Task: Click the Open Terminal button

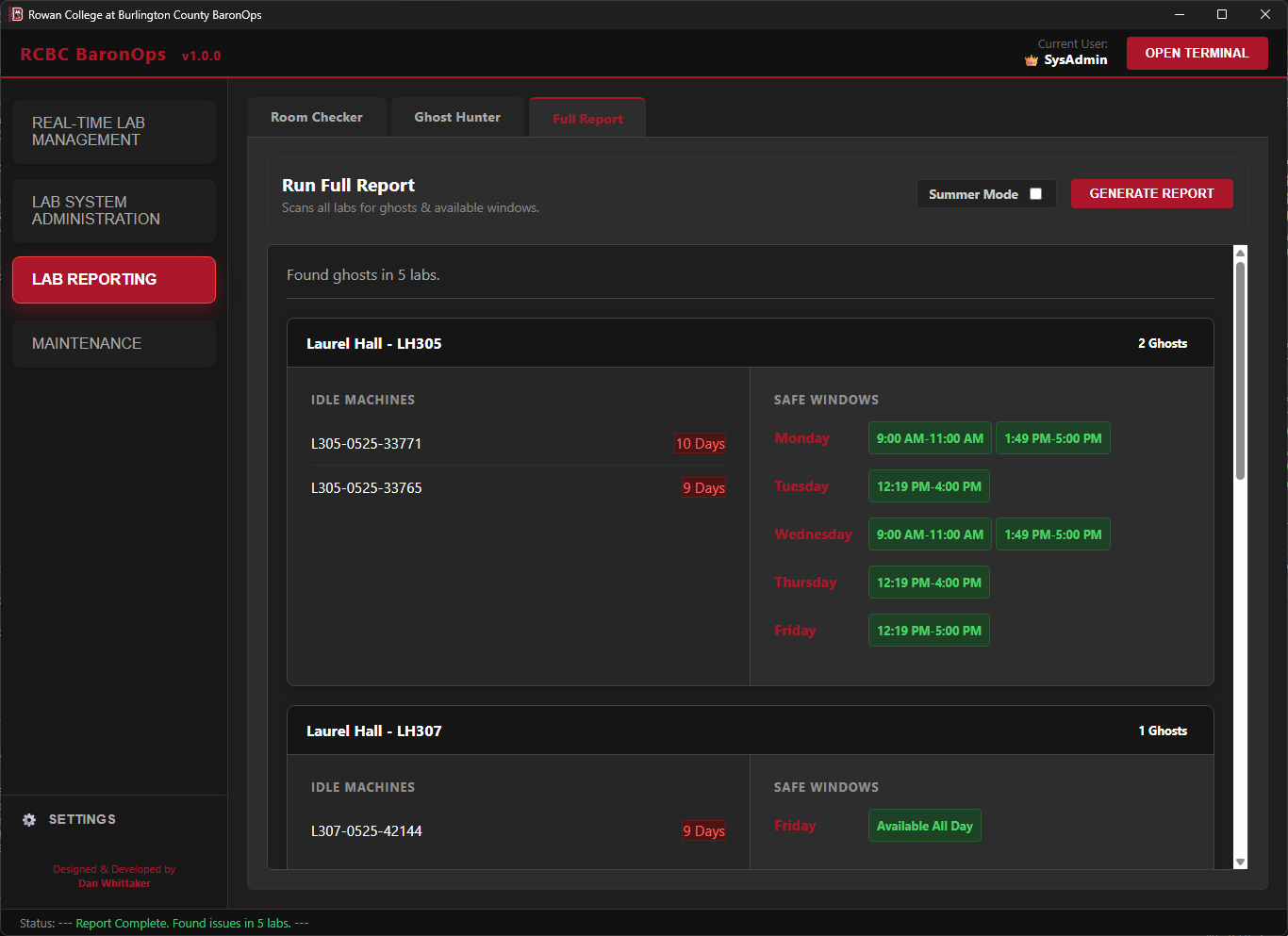Action: click(x=1197, y=53)
